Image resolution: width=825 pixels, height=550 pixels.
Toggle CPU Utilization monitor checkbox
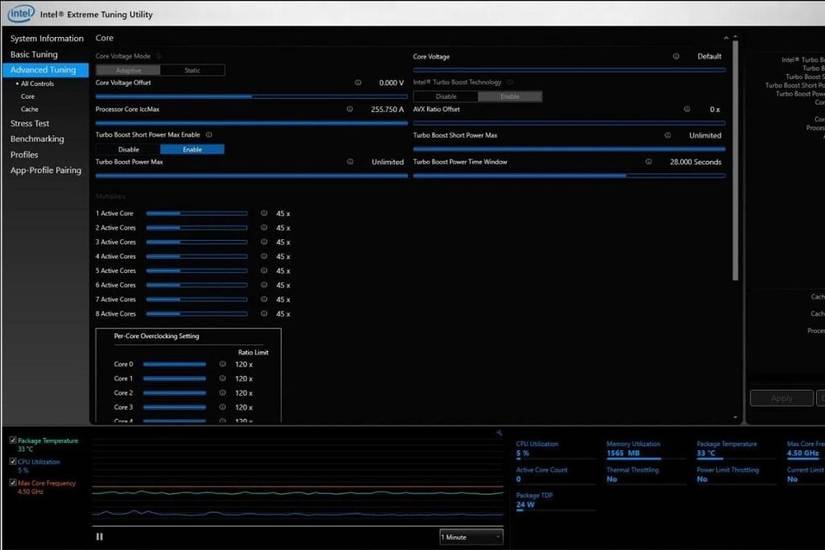pyautogui.click(x=12, y=462)
